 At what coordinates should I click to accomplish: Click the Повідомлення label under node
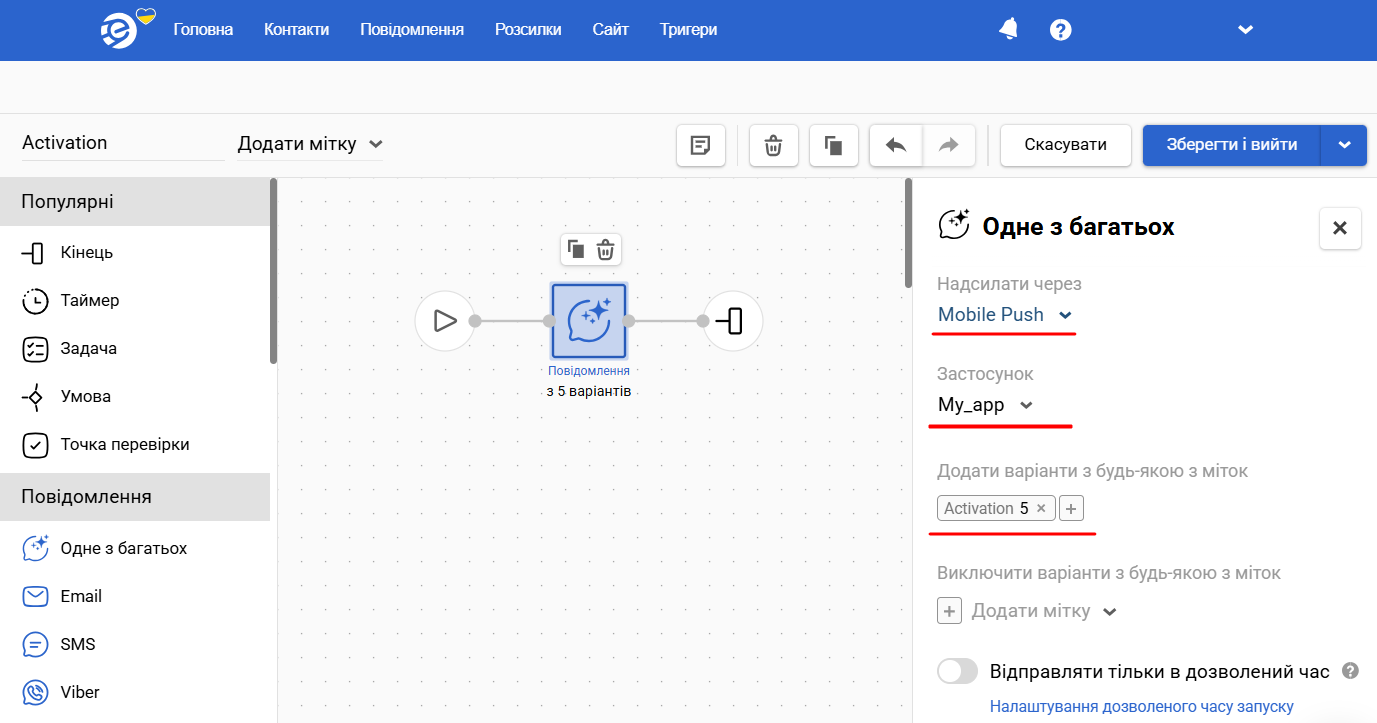pos(589,371)
